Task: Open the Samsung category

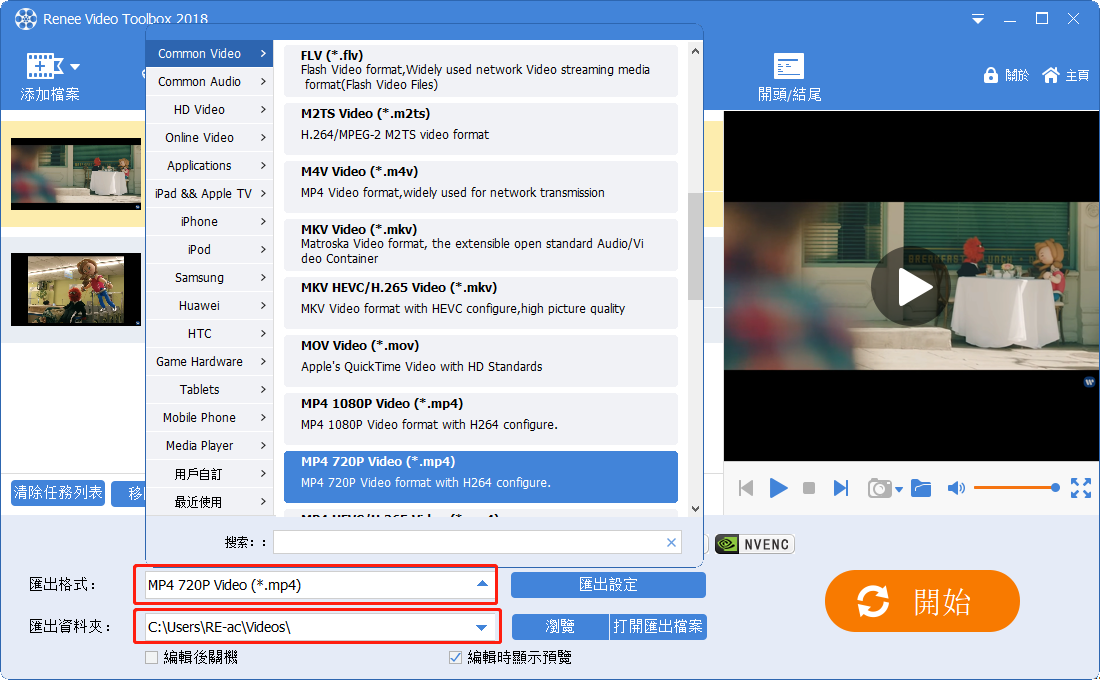Action: click(x=209, y=278)
